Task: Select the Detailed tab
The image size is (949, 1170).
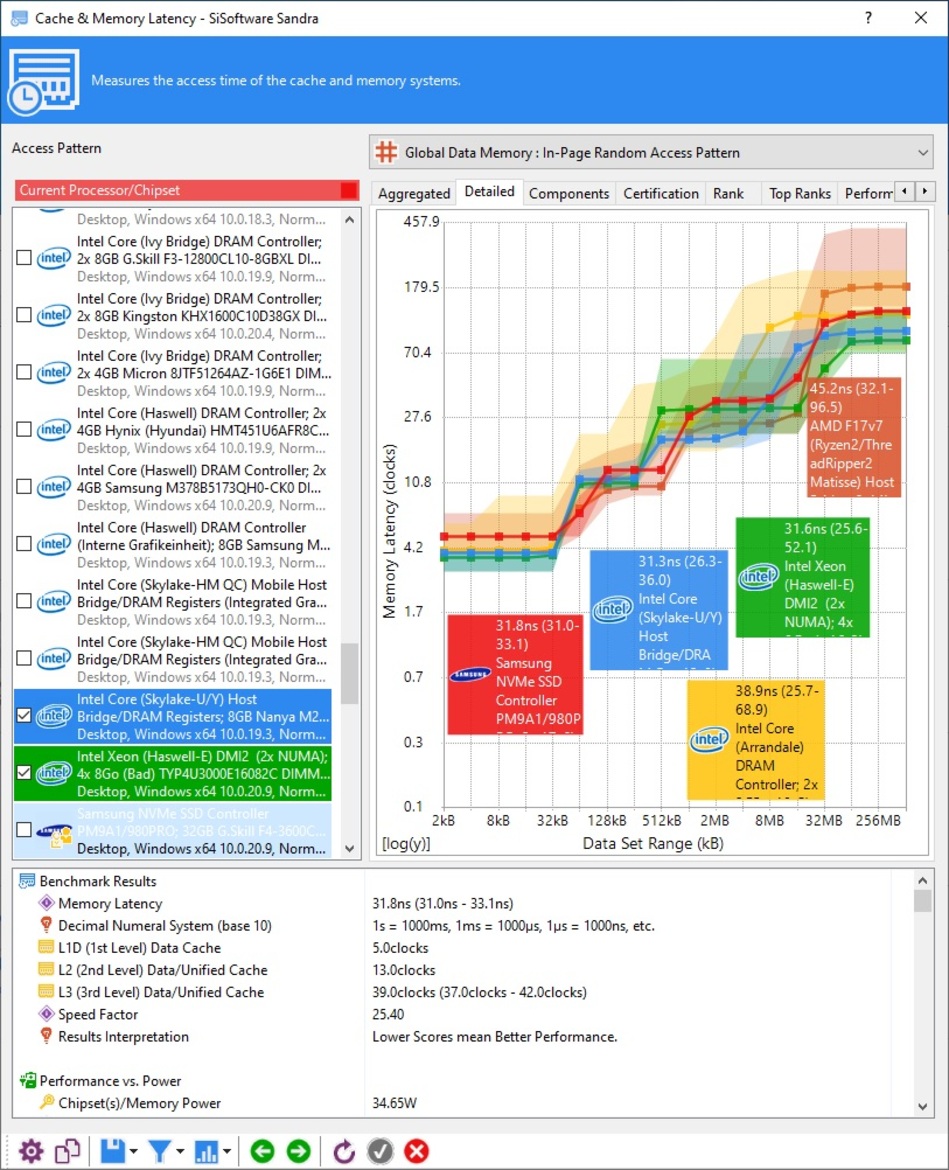Action: [489, 192]
